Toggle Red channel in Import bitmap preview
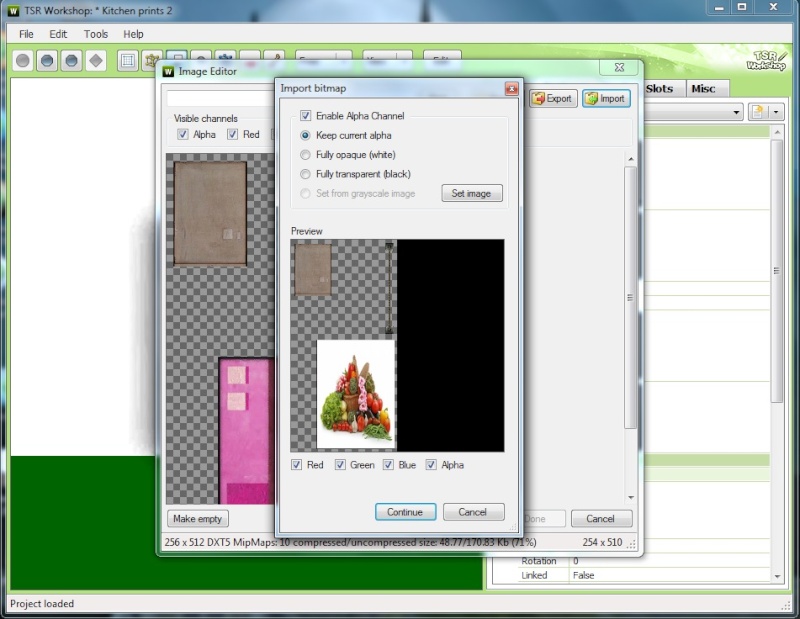This screenshot has width=800, height=619. click(x=296, y=465)
